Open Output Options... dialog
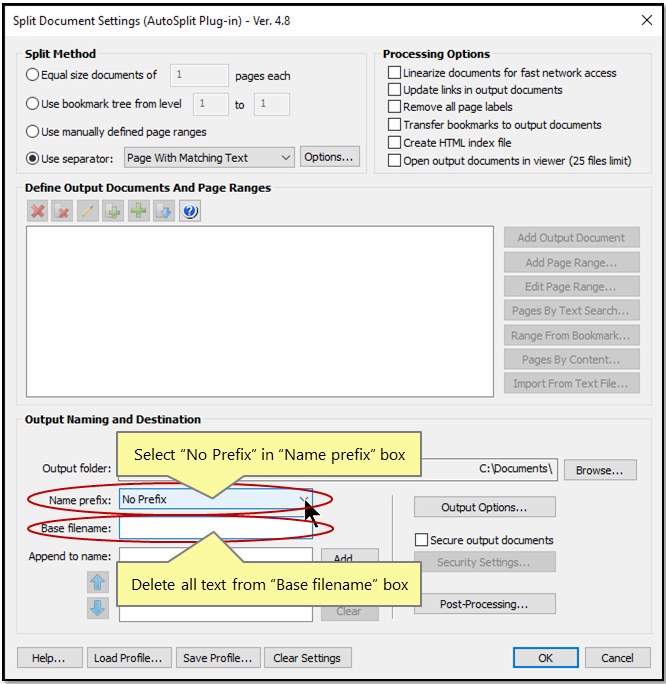The height and width of the screenshot is (684, 666). 485,507
